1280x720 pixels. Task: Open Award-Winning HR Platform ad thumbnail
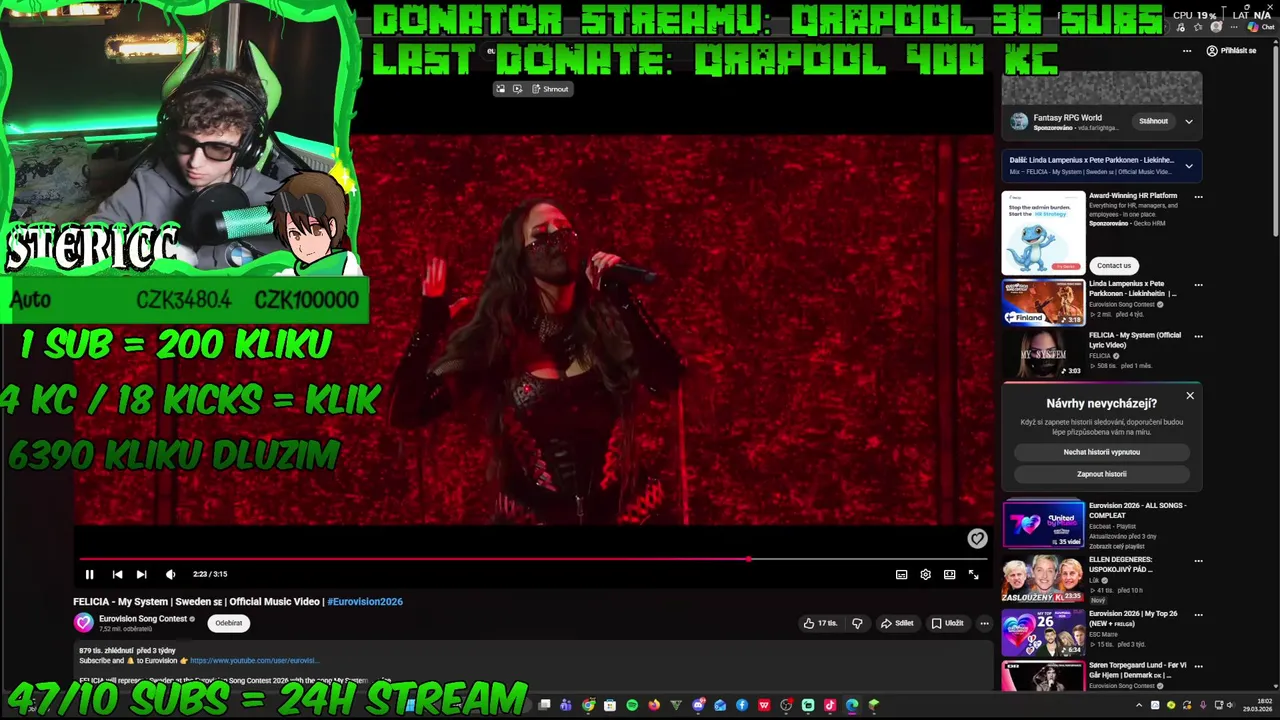click(1043, 233)
